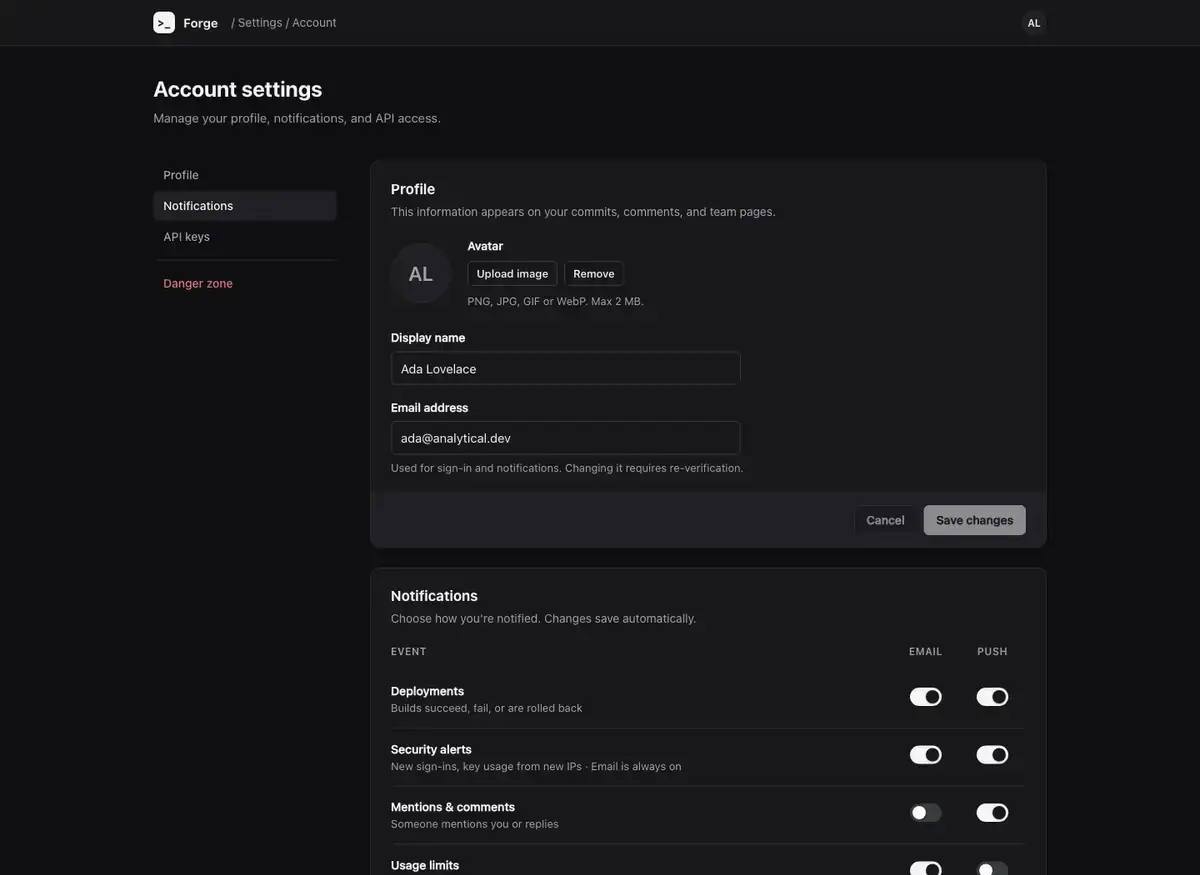Remove the current avatar
Viewport: 1200px width, 875px height.
click(594, 274)
